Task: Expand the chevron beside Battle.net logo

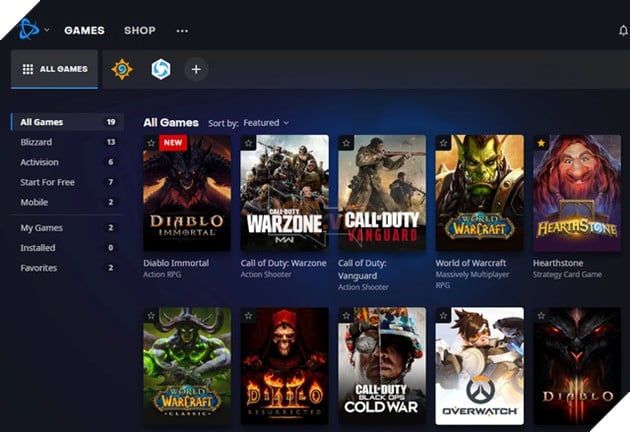Action: [x=47, y=30]
